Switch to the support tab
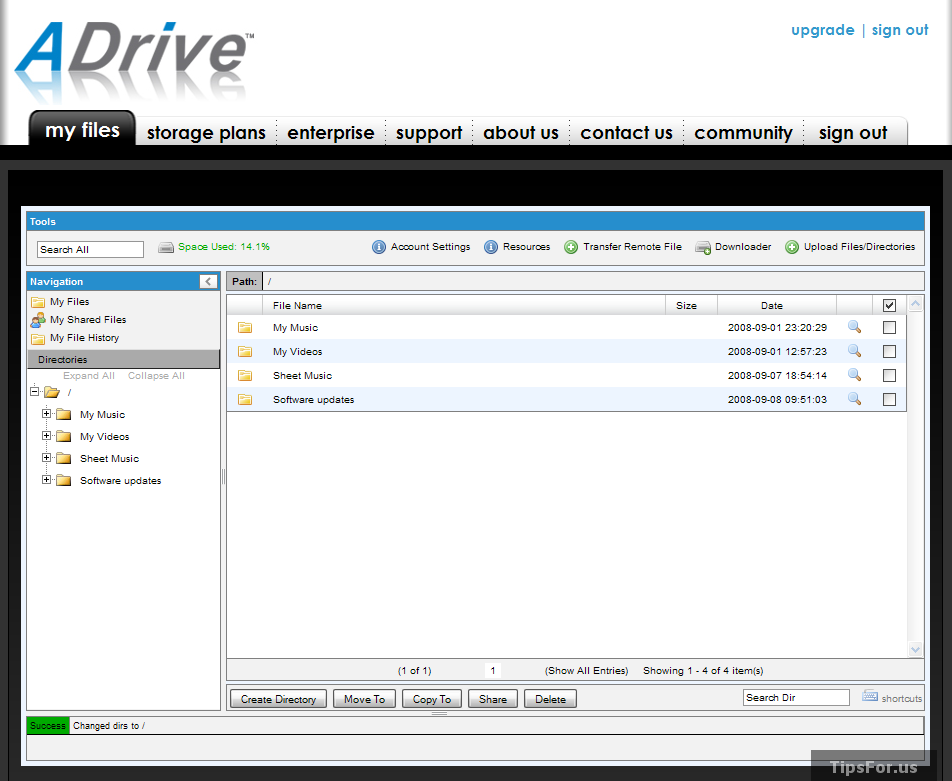Image resolution: width=952 pixels, height=781 pixels. tap(429, 132)
